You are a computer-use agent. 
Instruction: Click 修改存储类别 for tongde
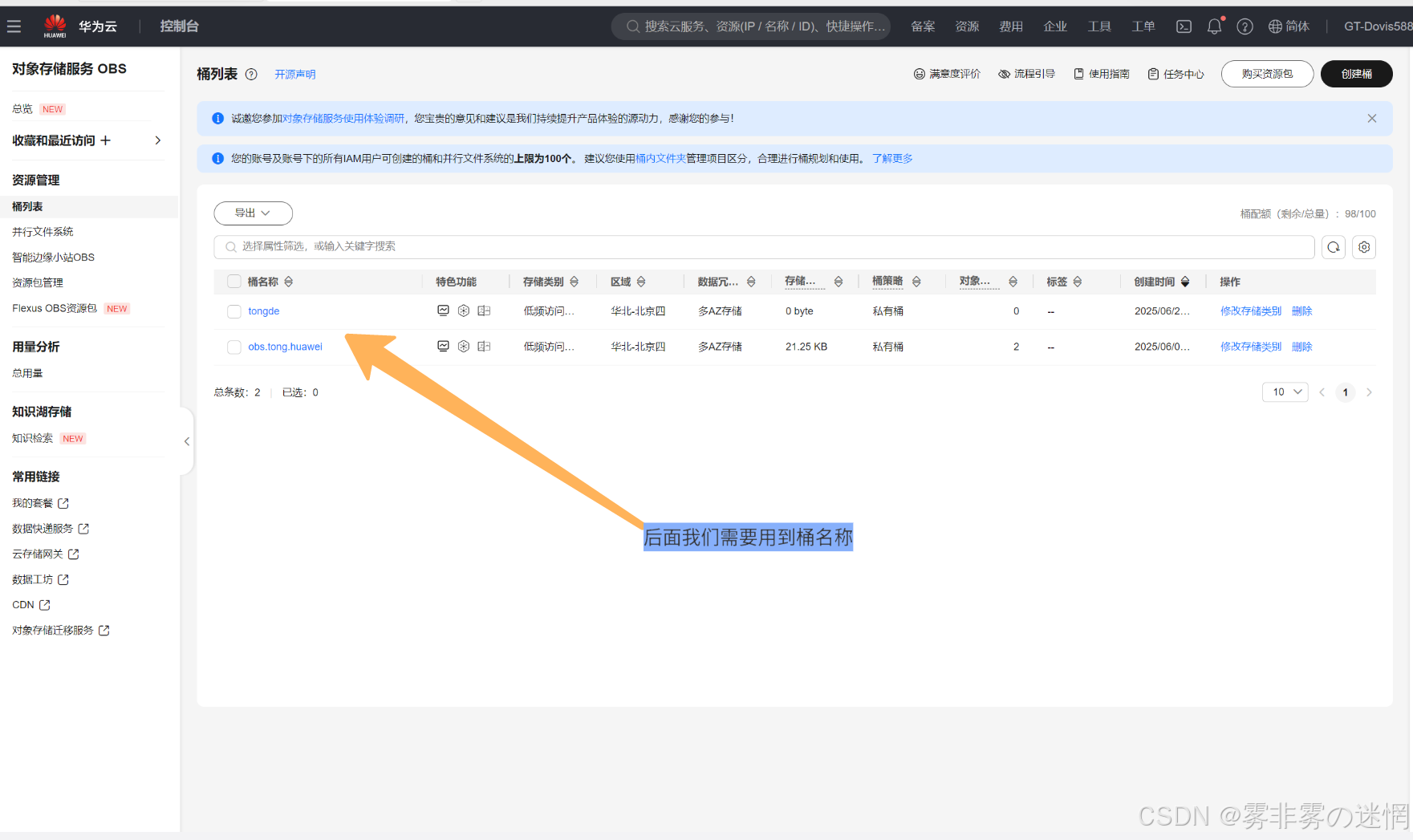(x=1251, y=311)
